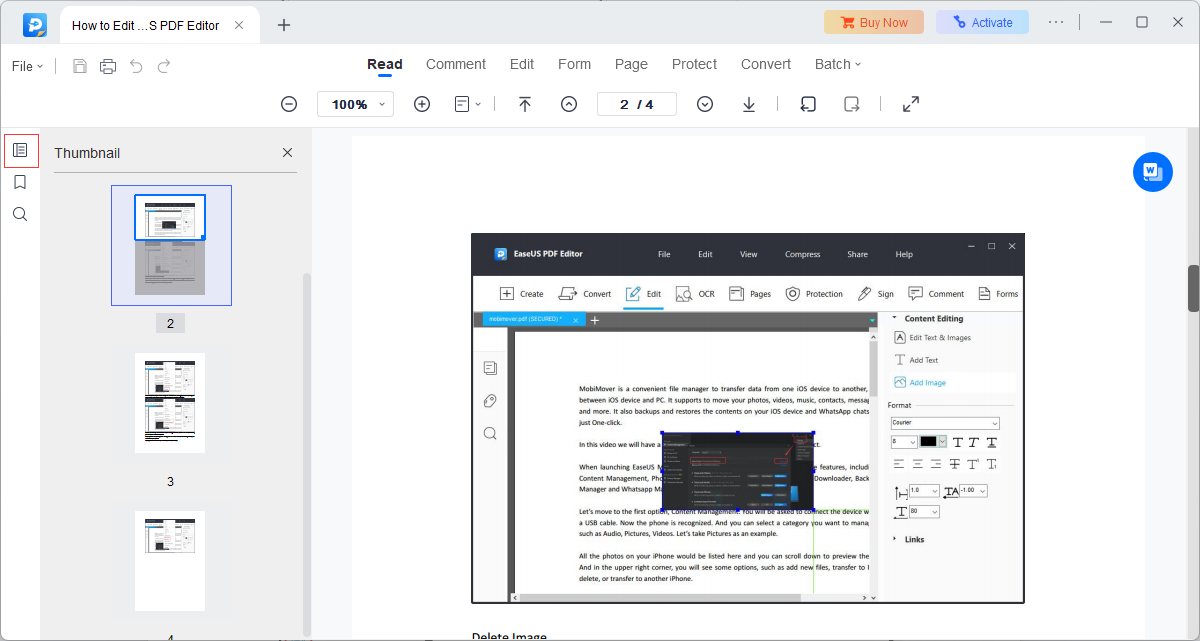Jump to first page icon
This screenshot has height=641, width=1200.
pyautogui.click(x=525, y=104)
